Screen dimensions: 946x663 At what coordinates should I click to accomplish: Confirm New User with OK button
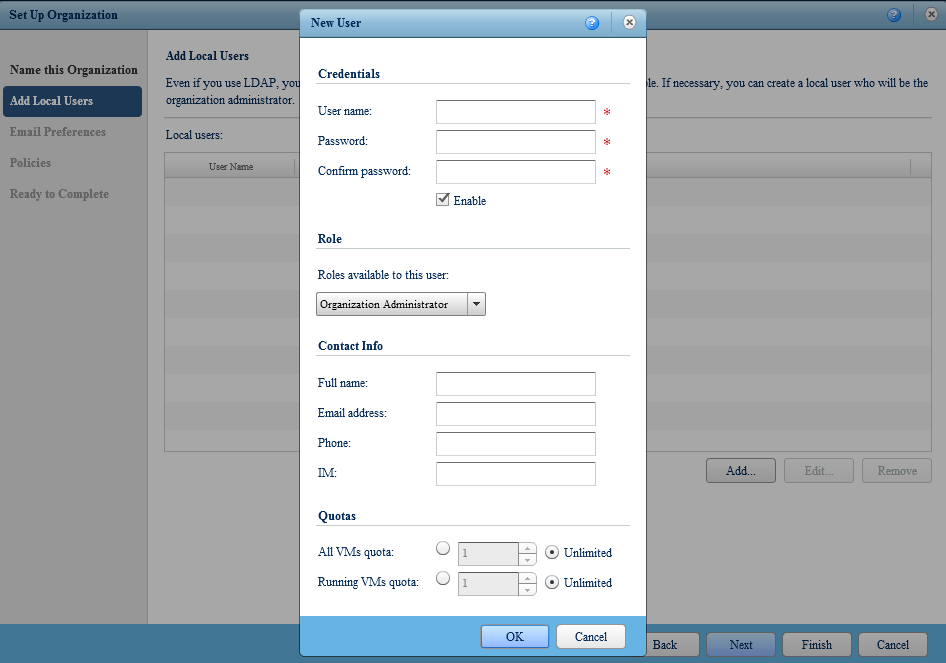[x=515, y=636]
